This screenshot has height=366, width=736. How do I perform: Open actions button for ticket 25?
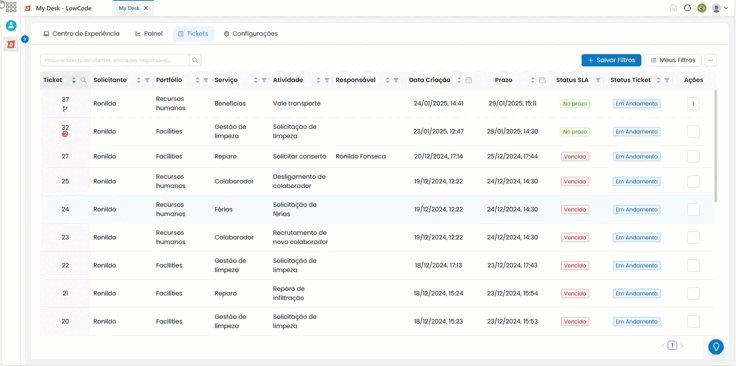point(693,181)
